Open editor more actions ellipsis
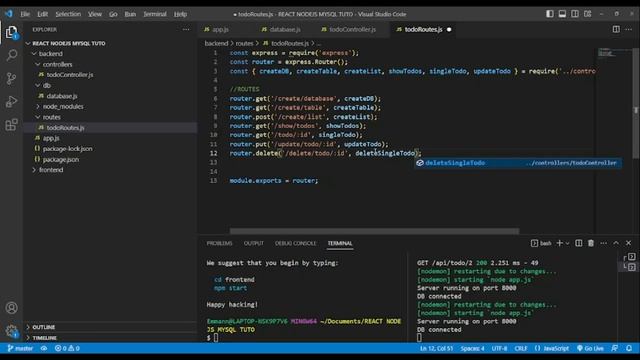Viewport: 640px width, 360px height. click(x=629, y=29)
